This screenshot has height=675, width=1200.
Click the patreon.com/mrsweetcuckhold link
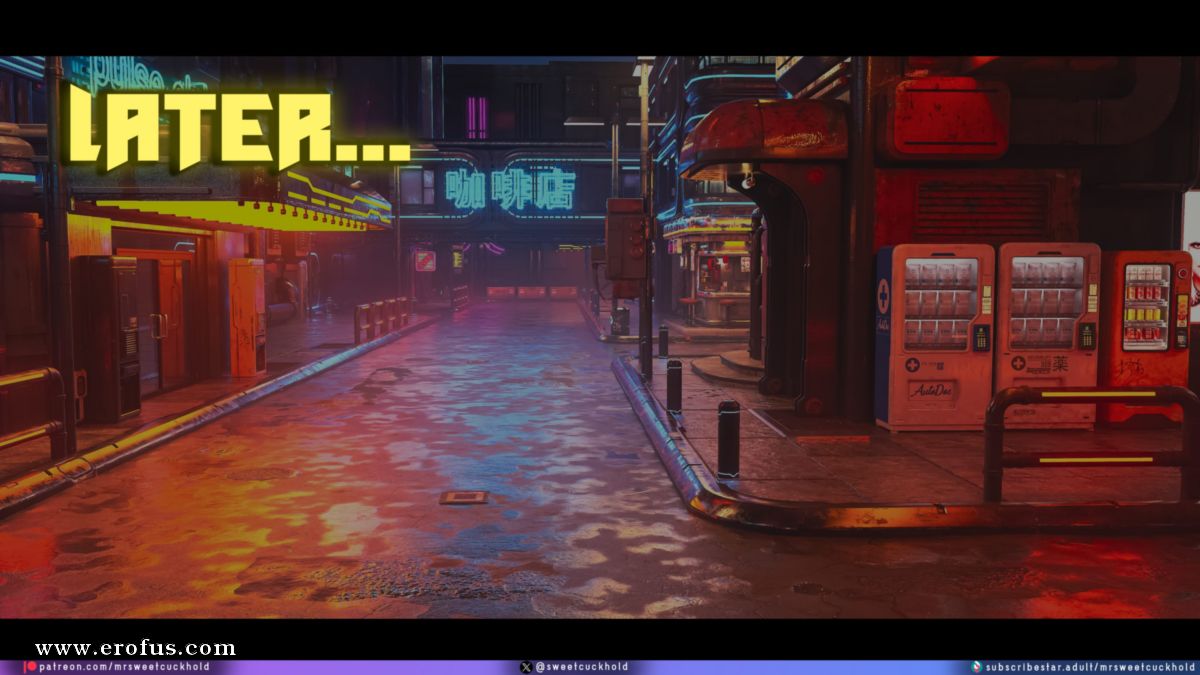125,667
